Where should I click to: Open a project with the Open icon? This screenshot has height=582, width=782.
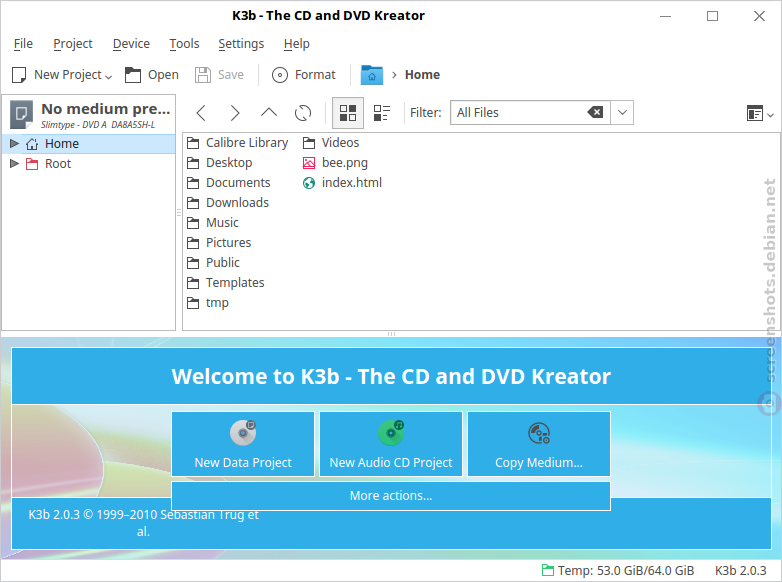click(133, 75)
